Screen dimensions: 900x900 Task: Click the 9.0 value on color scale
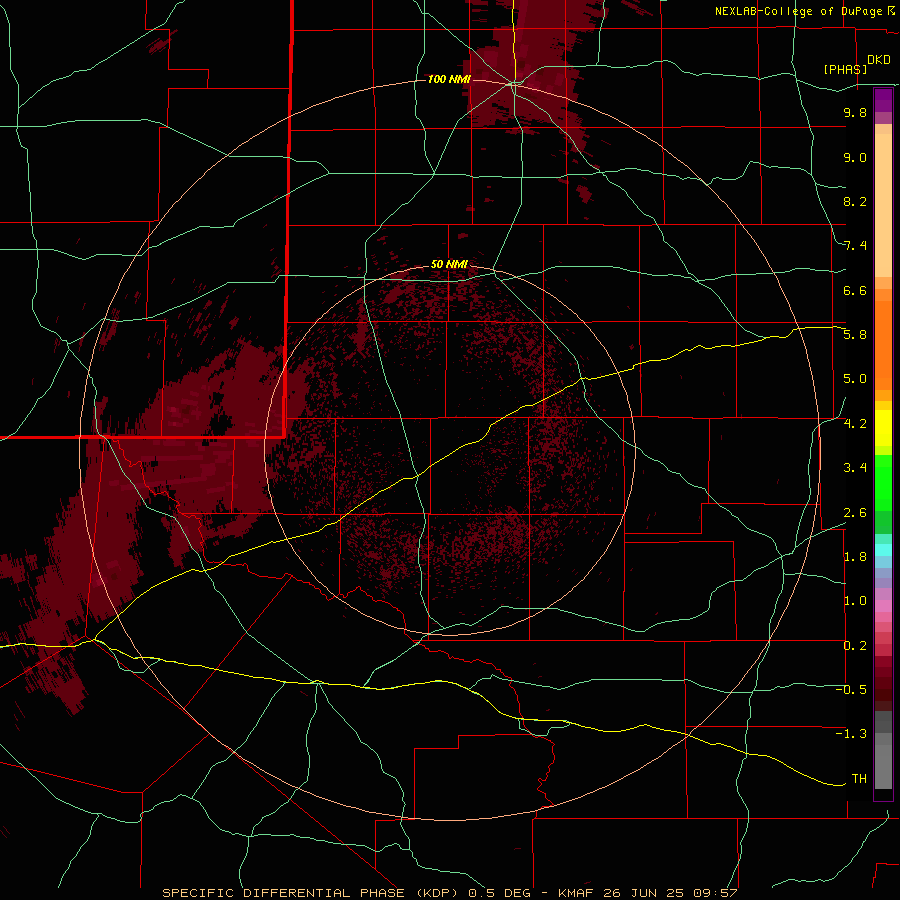click(x=855, y=157)
